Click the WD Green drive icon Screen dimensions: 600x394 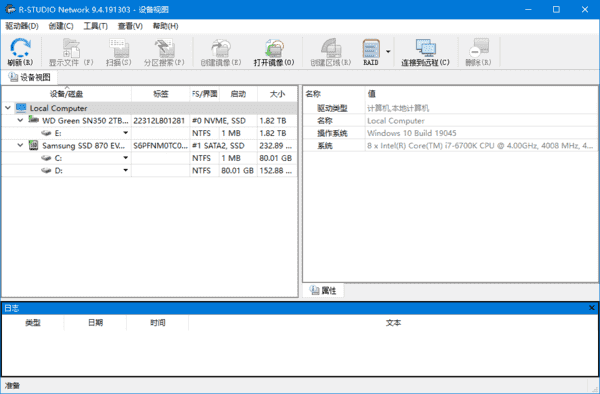34,120
